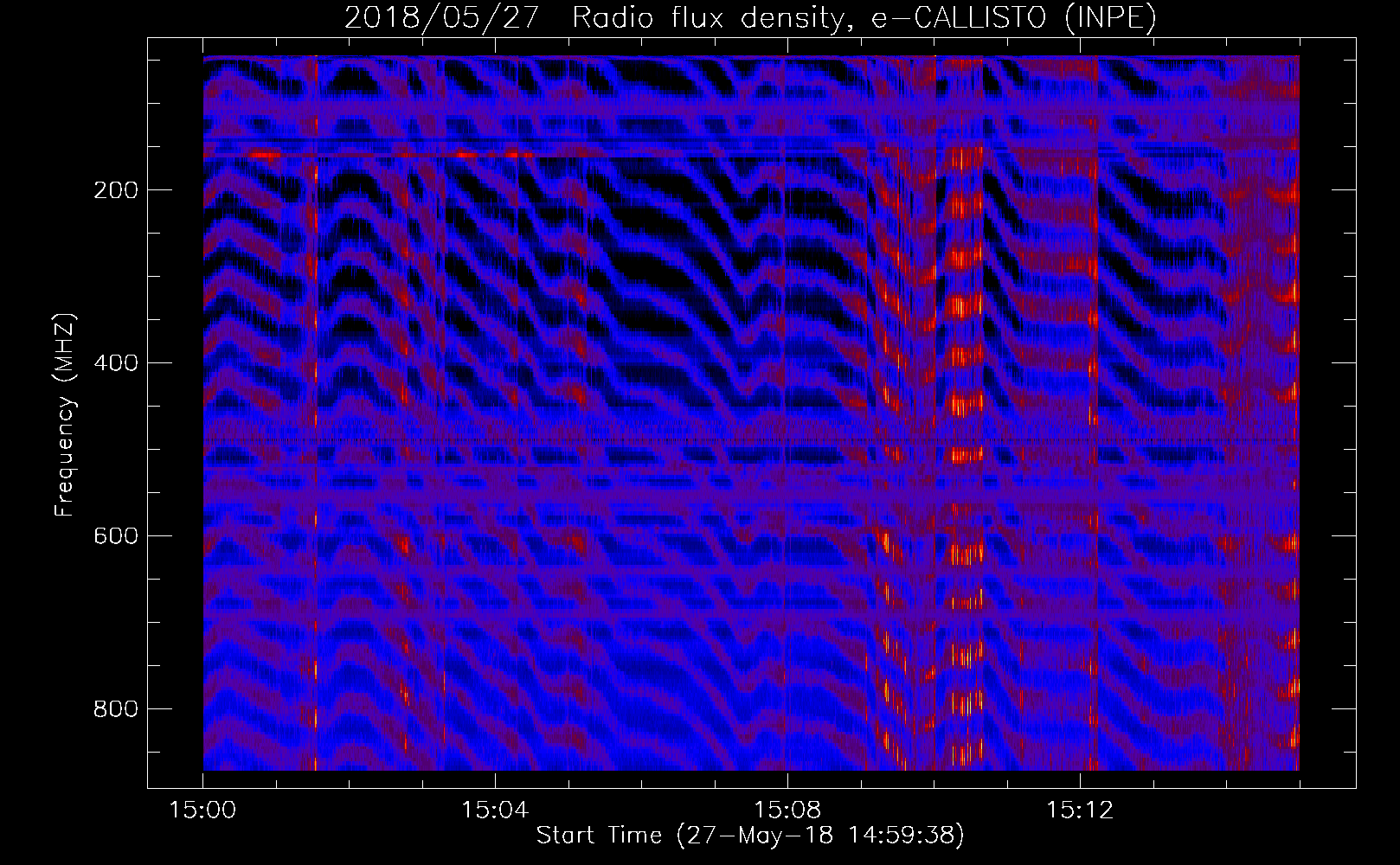This screenshot has width=1400, height=865.
Task: Click the 'Start Time (27-May-18 14:59:38)' label
Action: coord(750,836)
